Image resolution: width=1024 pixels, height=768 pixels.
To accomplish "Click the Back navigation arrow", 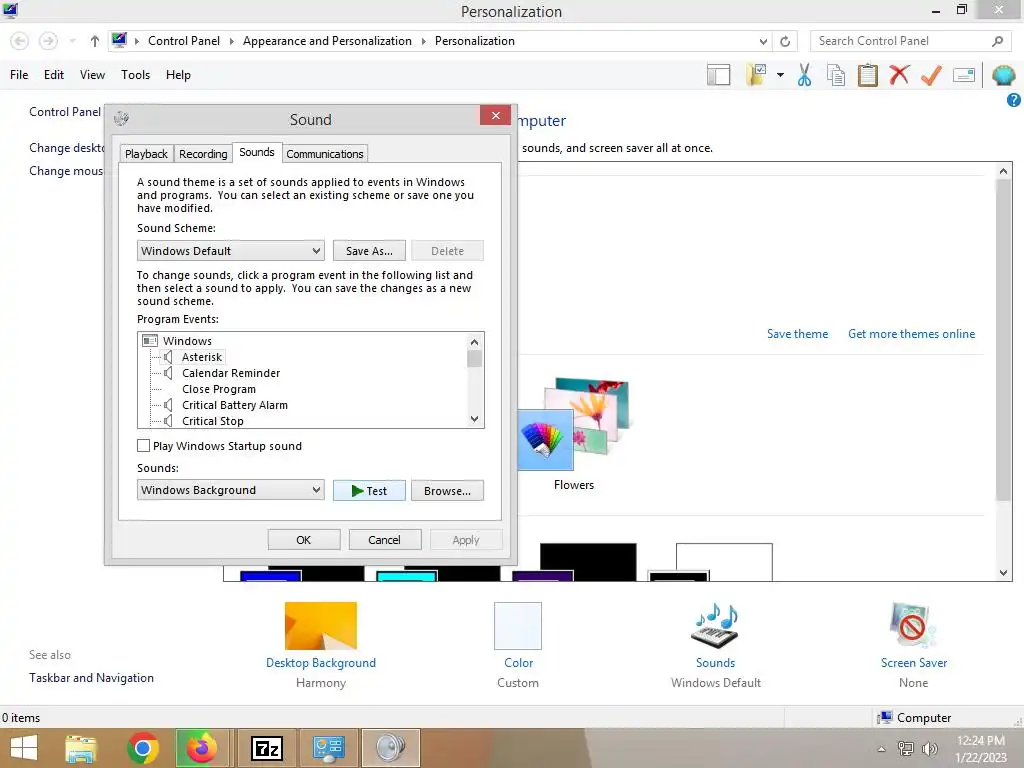I will point(20,41).
